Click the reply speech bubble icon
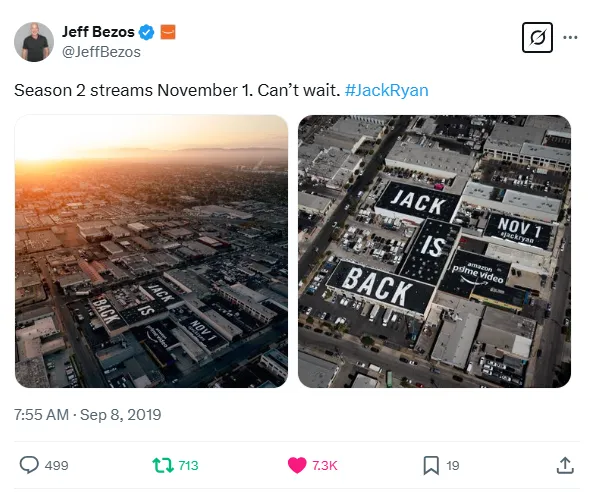The image size is (594, 492). coord(29,465)
